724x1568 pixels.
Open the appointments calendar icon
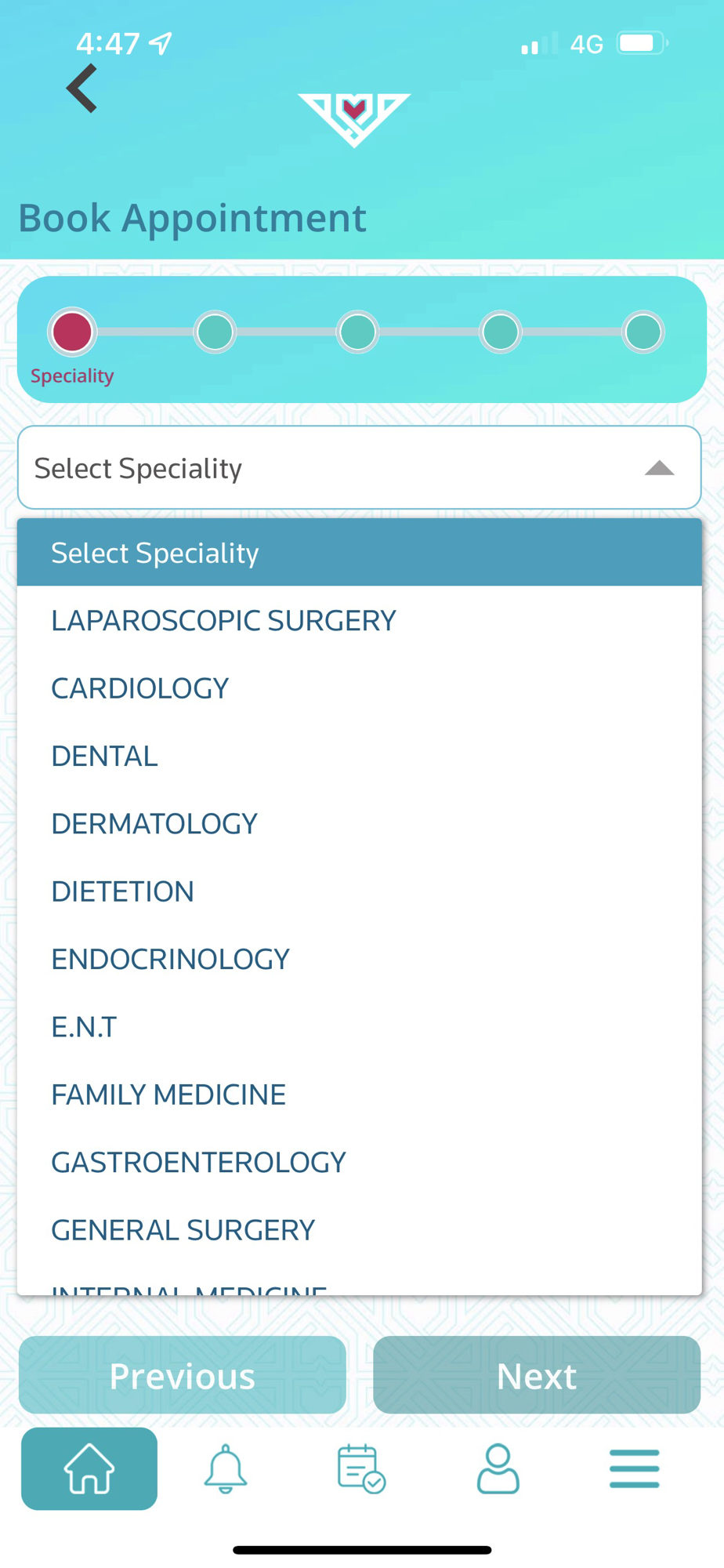(361, 1468)
